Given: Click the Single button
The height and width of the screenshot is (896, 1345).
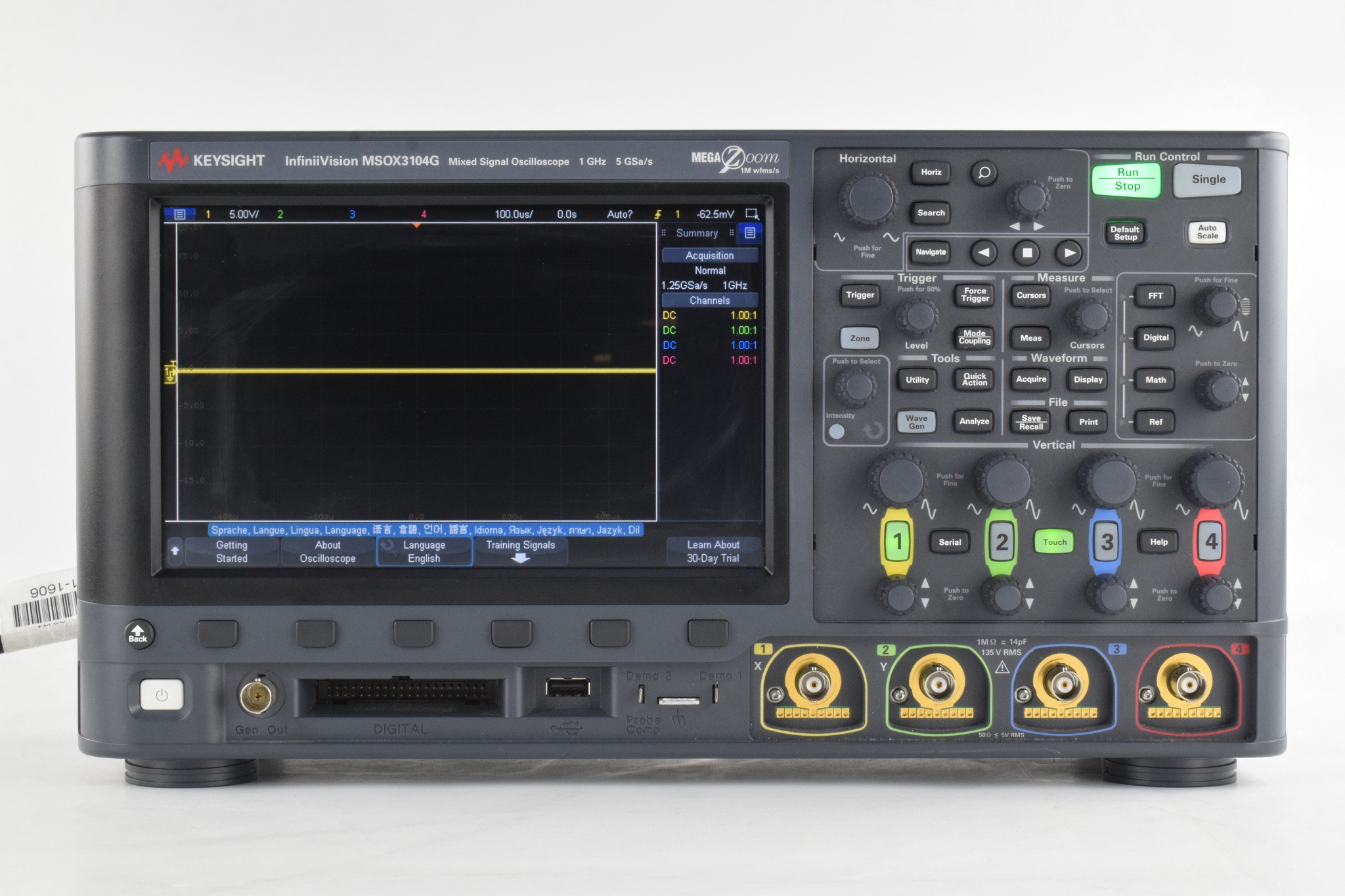Looking at the screenshot, I should pyautogui.click(x=1208, y=179).
